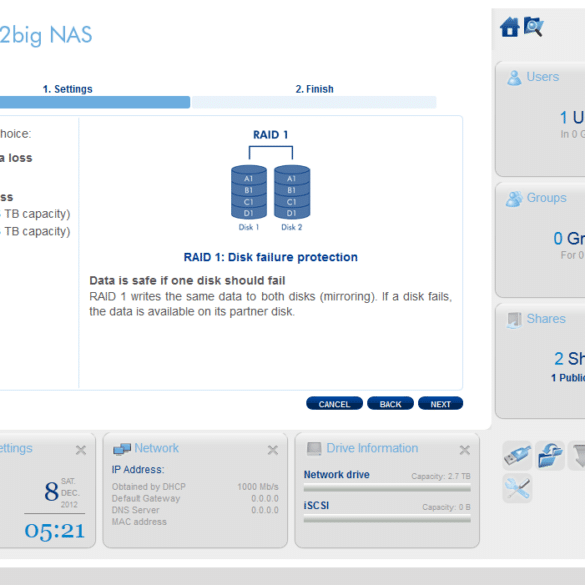Click the 'IP Address:' label
Viewport: 585px width, 585px height.
point(138,470)
